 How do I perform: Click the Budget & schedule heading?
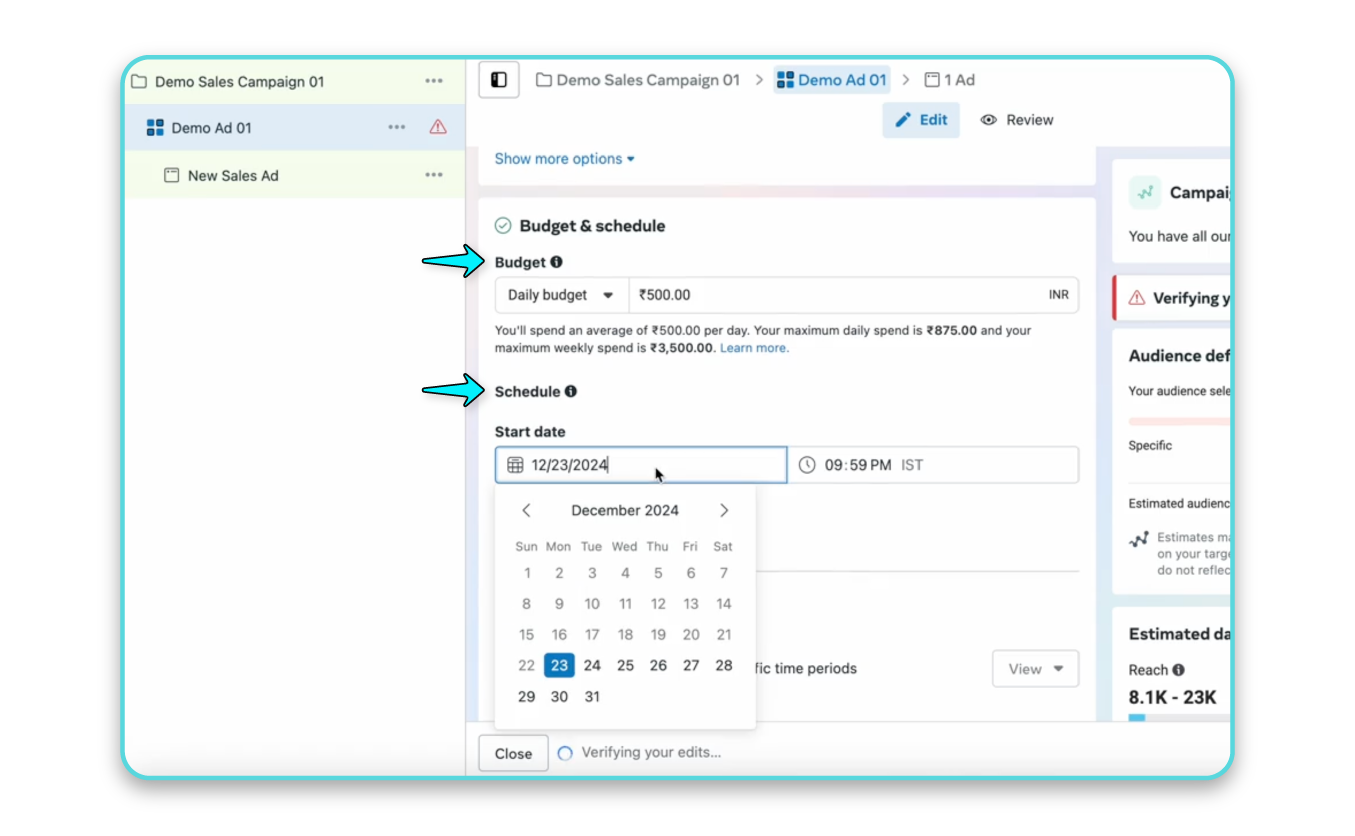[x=592, y=226]
